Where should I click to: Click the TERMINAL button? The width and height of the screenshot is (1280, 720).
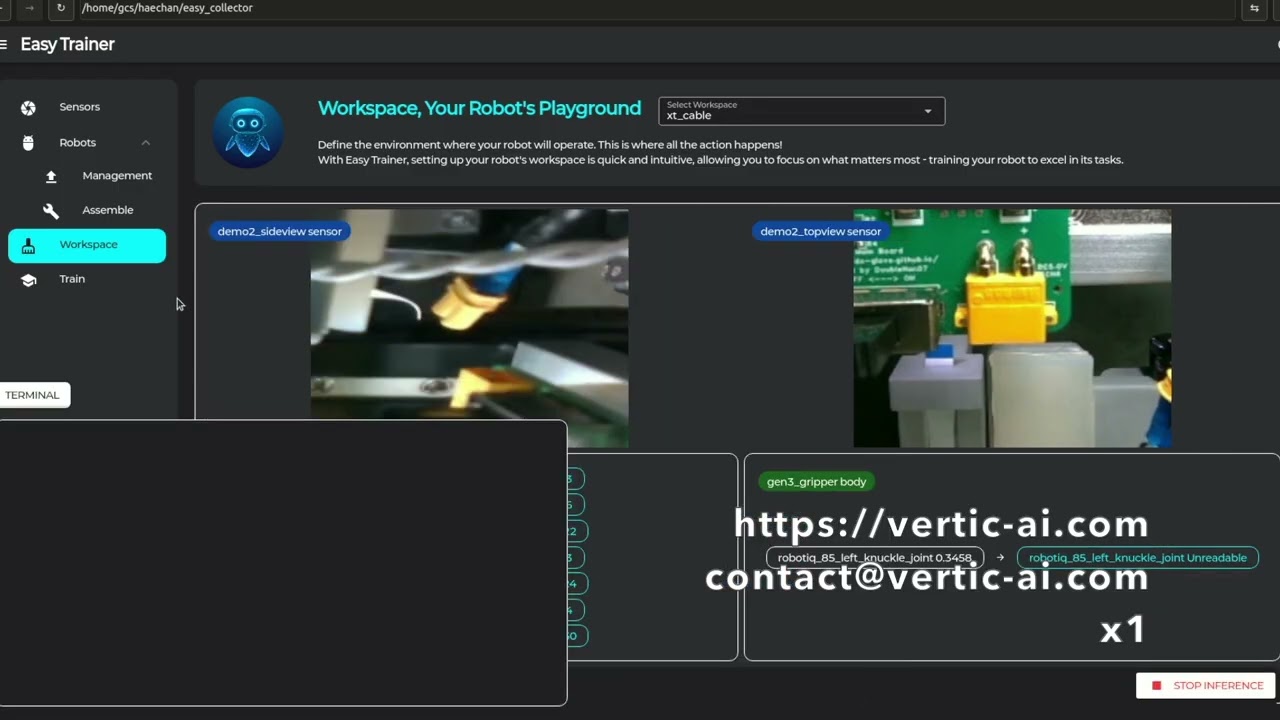coord(33,395)
